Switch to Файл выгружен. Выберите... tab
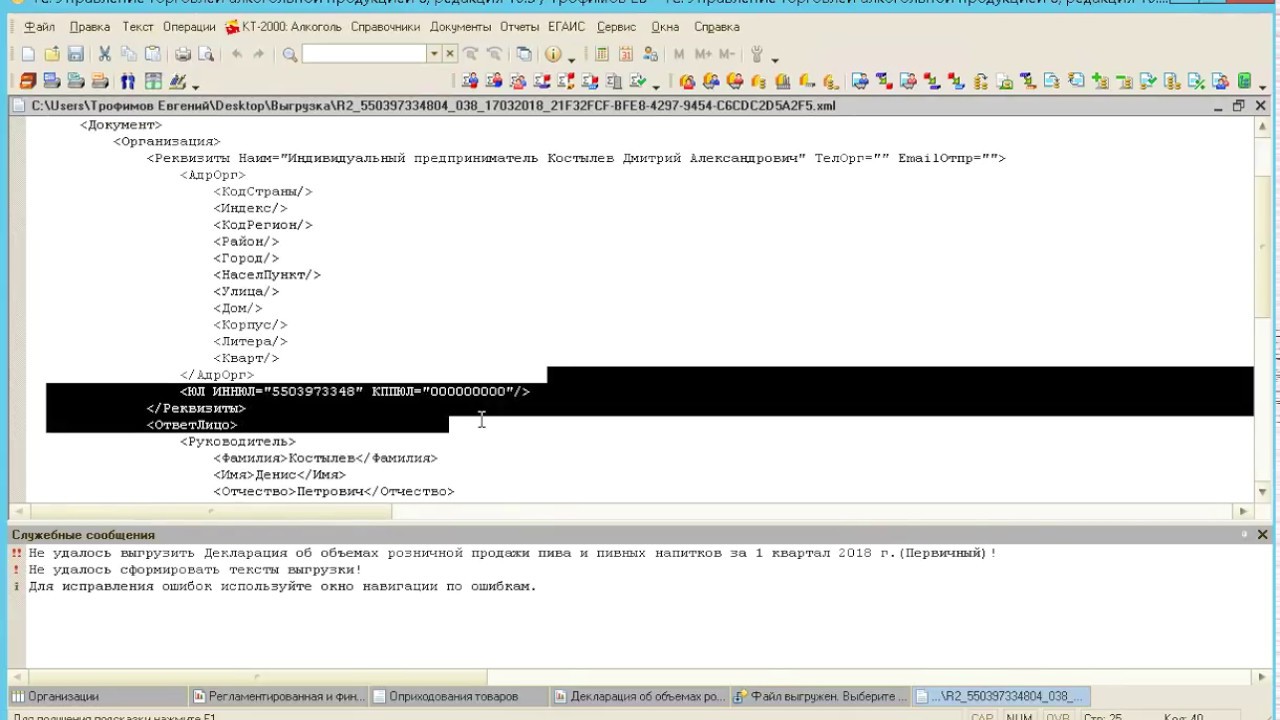This screenshot has width=1280, height=720. pyautogui.click(x=820, y=696)
